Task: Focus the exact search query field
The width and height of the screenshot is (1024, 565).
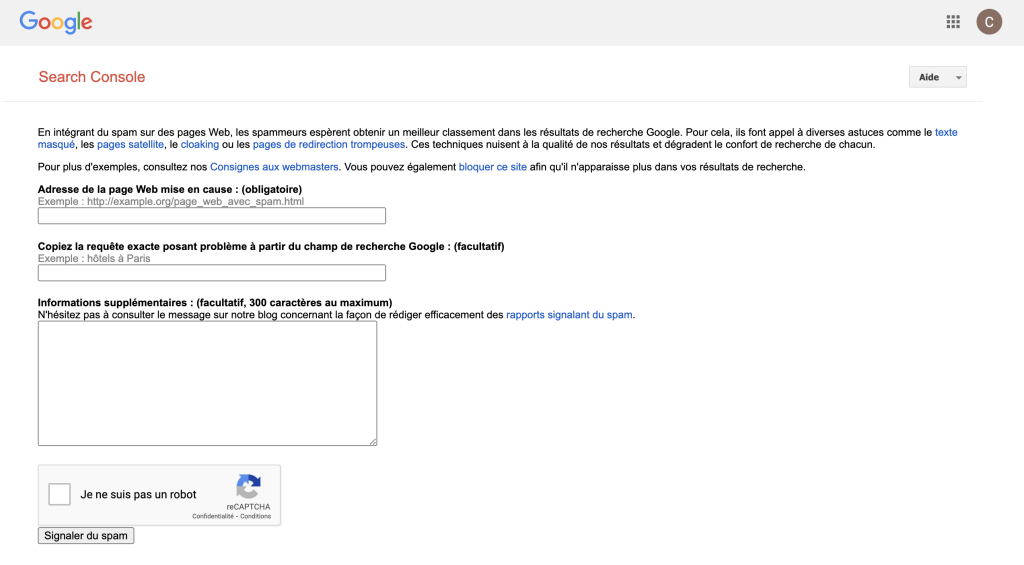Action: (211, 273)
